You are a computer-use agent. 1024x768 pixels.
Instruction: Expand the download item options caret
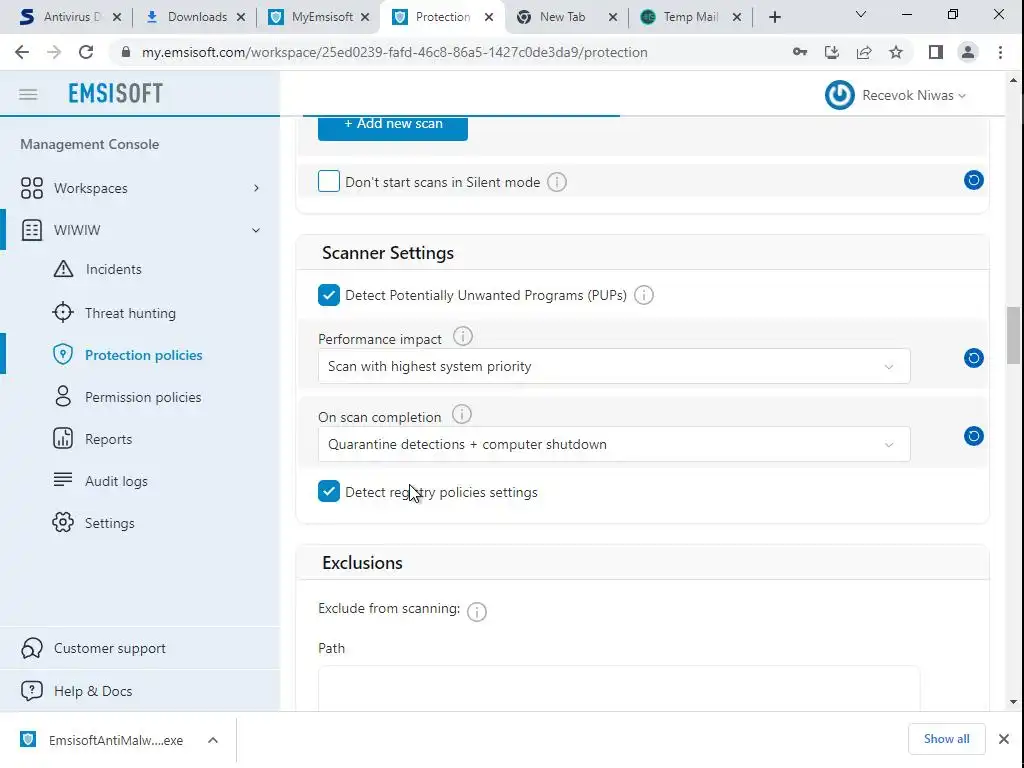point(213,740)
